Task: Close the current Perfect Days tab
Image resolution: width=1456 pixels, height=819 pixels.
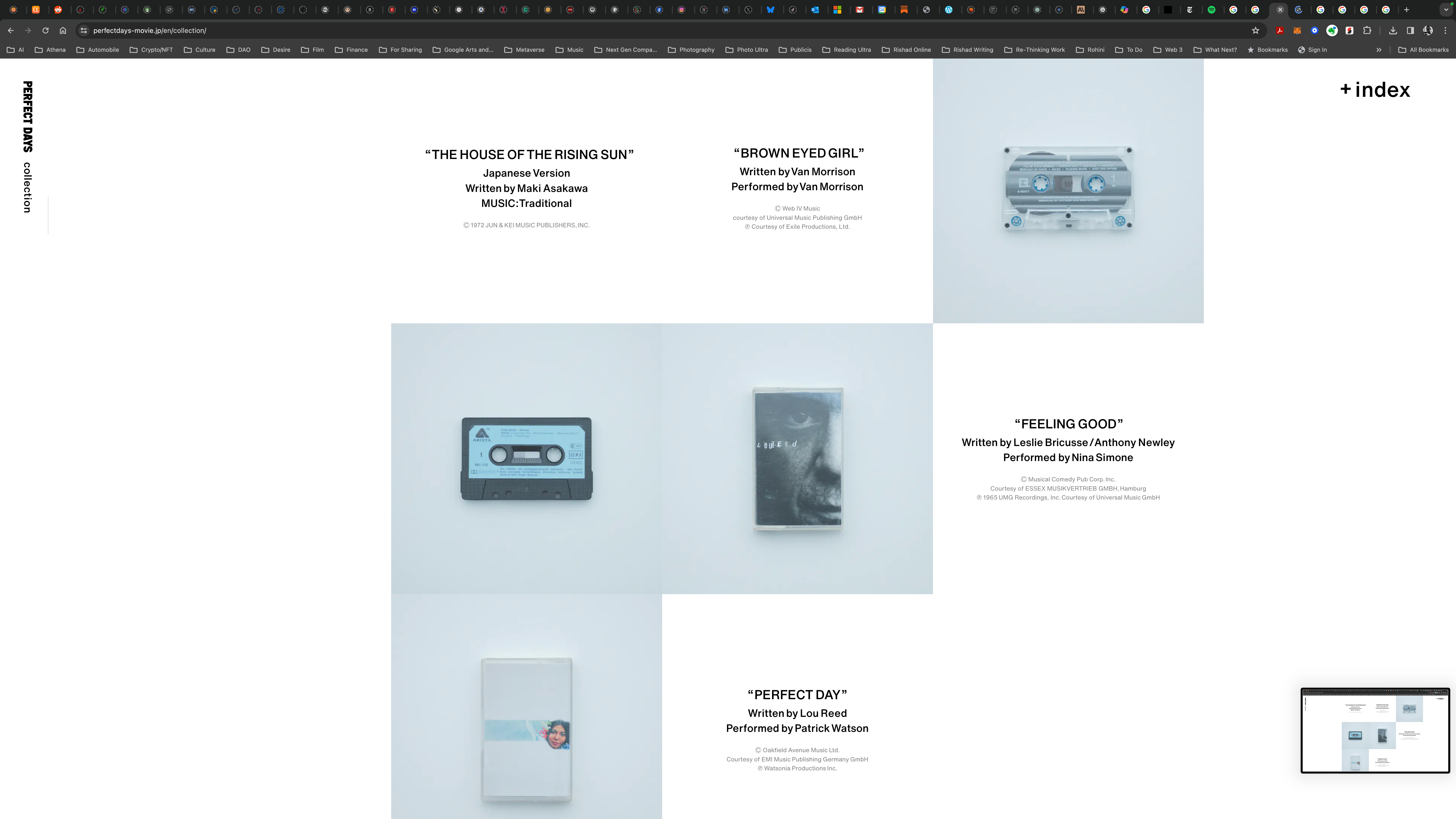Action: (x=1280, y=10)
